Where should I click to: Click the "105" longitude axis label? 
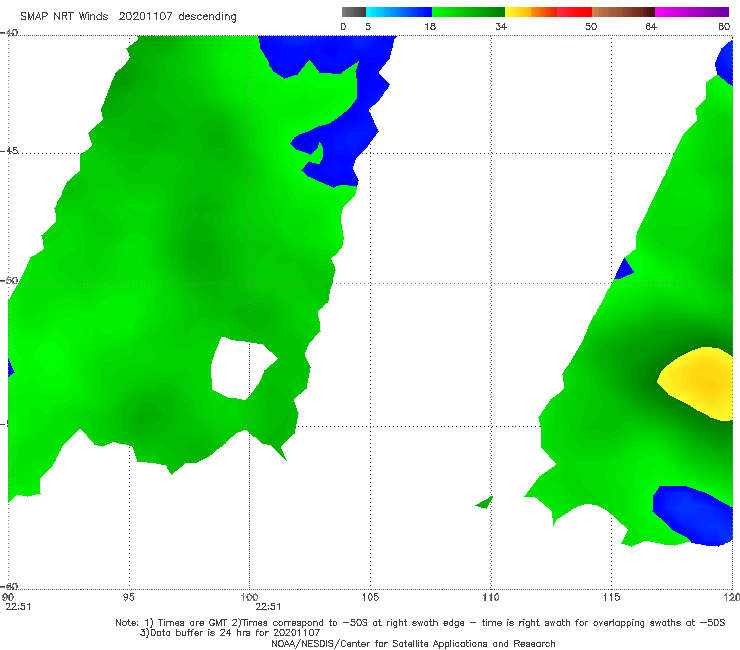pyautogui.click(x=370, y=597)
